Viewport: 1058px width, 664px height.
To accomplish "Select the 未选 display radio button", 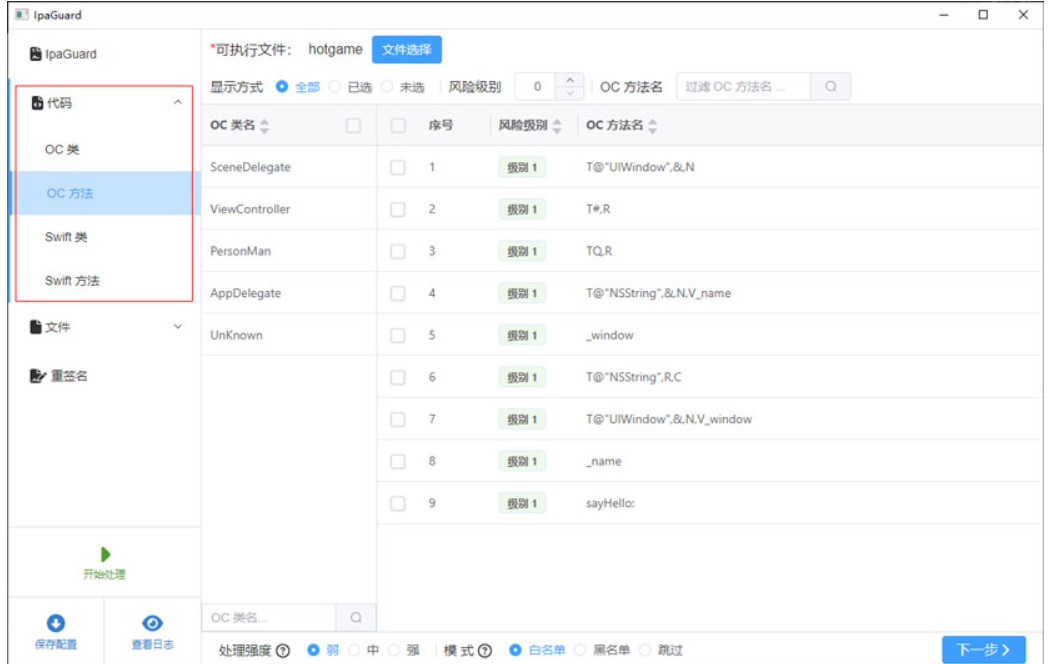I will (387, 86).
